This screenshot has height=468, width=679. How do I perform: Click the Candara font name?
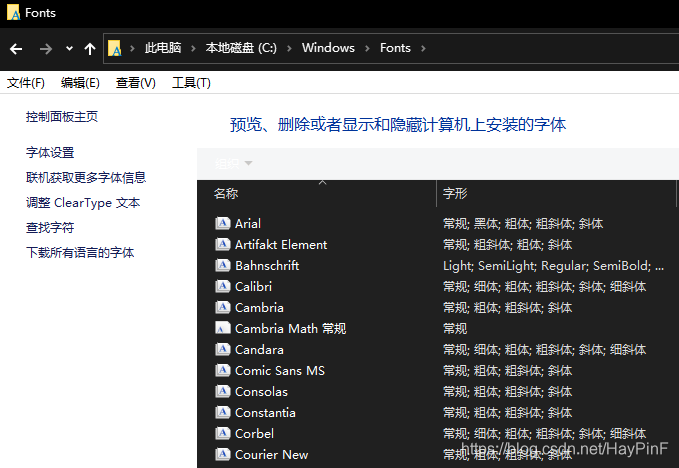tap(259, 349)
